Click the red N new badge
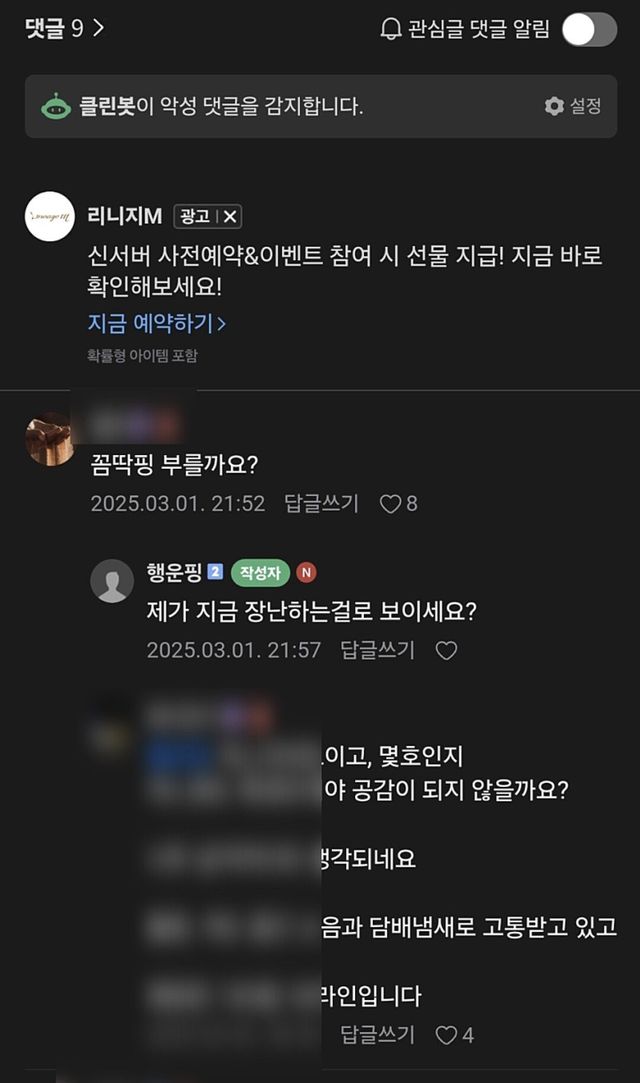This screenshot has width=640, height=1083. pos(307,573)
